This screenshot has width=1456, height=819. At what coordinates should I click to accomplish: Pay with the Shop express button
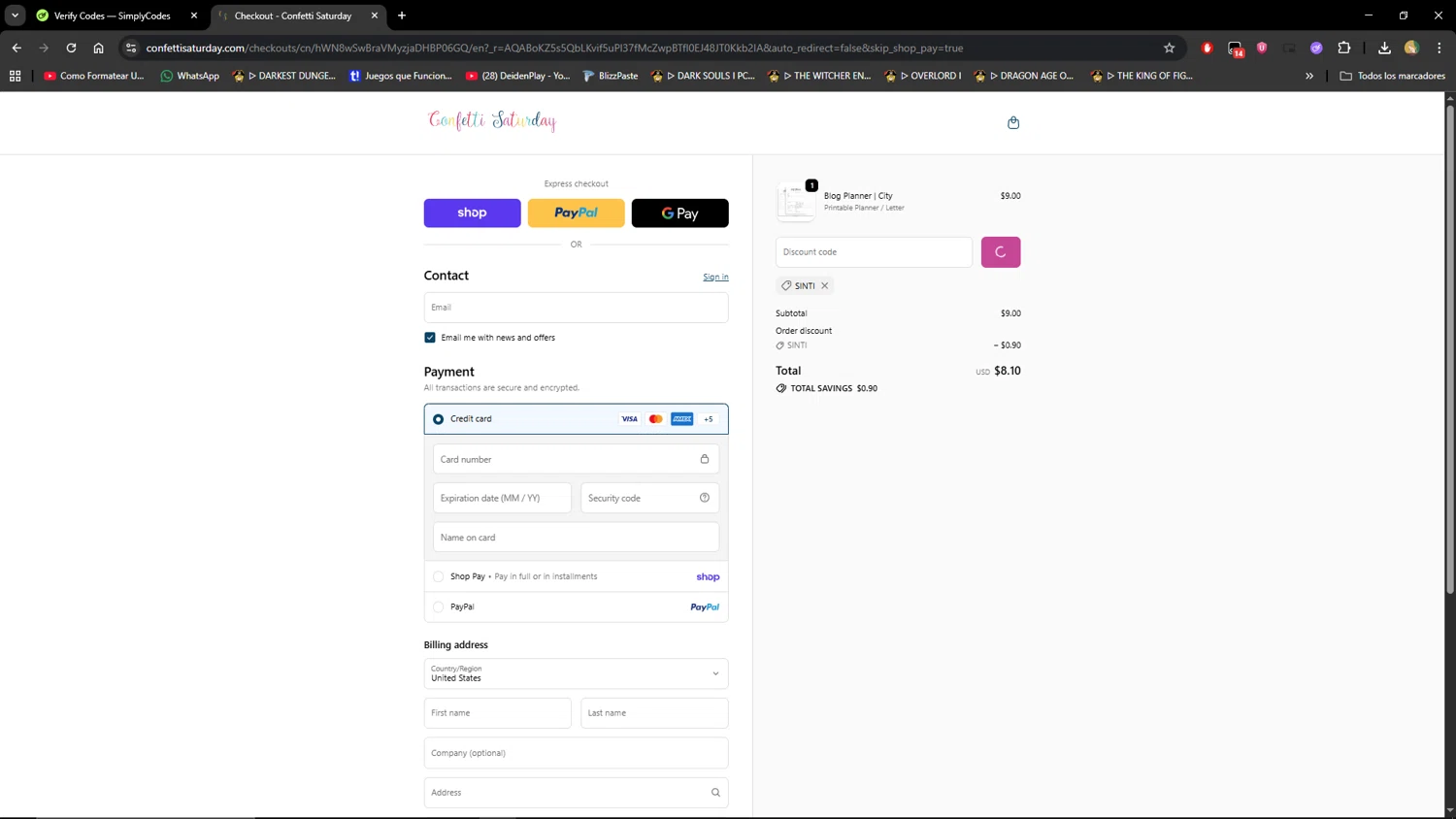pos(472,213)
